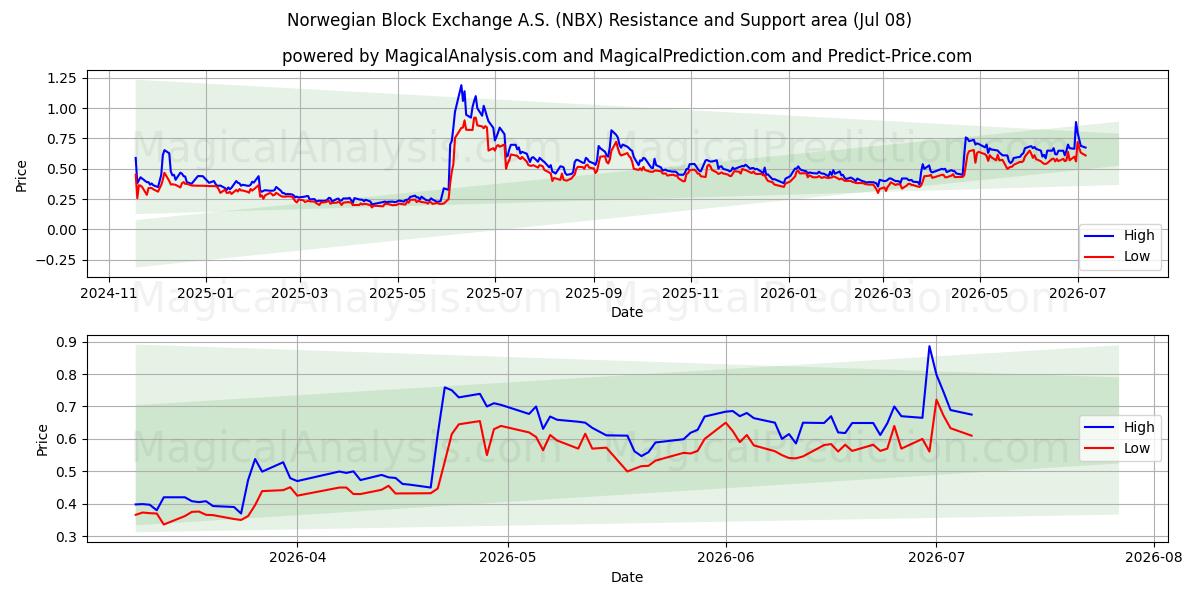Click the bottom chart y-axis tick '0.8'

(x=68, y=375)
